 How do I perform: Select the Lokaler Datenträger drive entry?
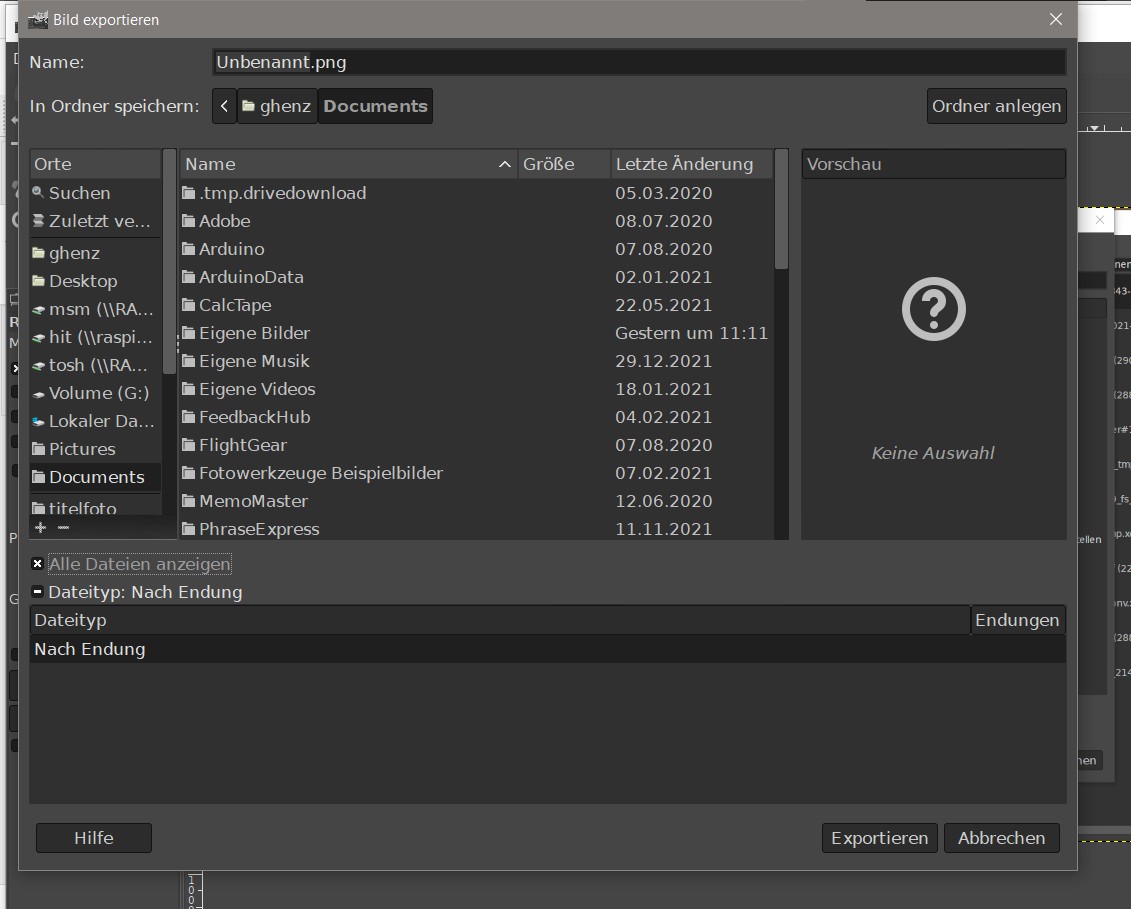click(x=98, y=421)
